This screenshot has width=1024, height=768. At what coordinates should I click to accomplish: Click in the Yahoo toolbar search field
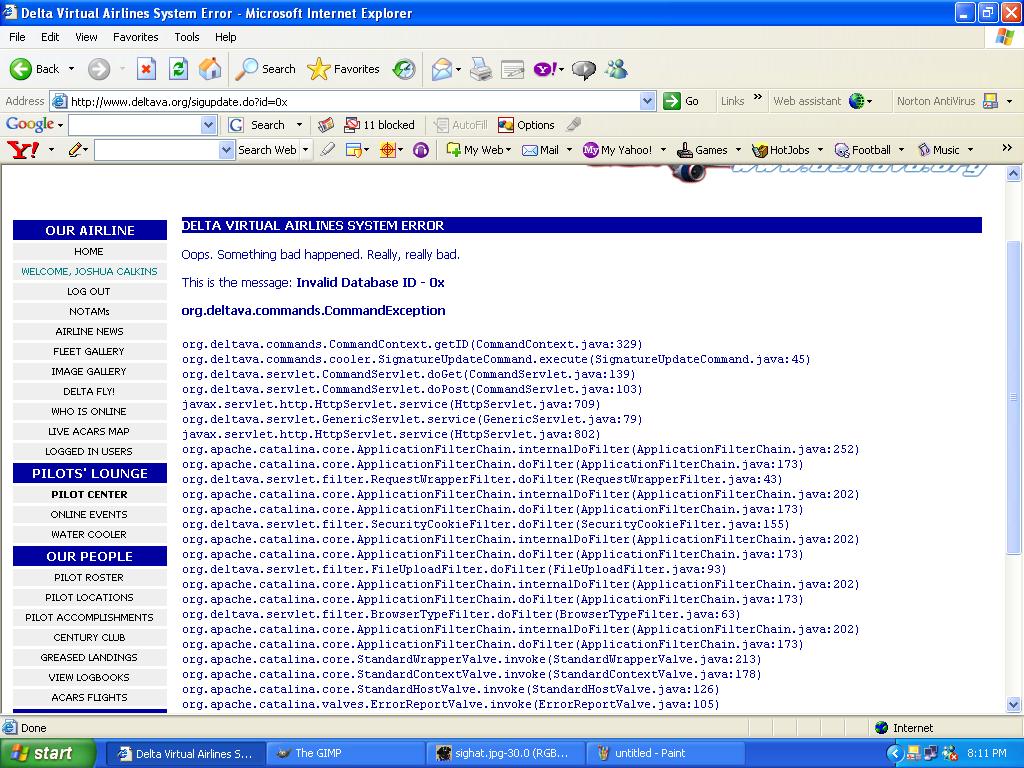pyautogui.click(x=157, y=150)
